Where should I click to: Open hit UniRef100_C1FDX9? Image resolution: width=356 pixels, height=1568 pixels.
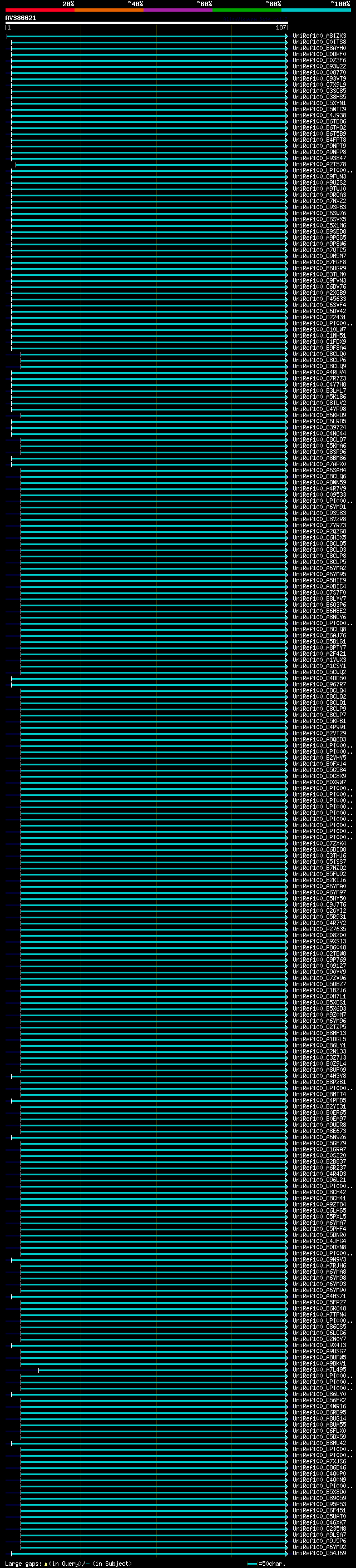(319, 342)
